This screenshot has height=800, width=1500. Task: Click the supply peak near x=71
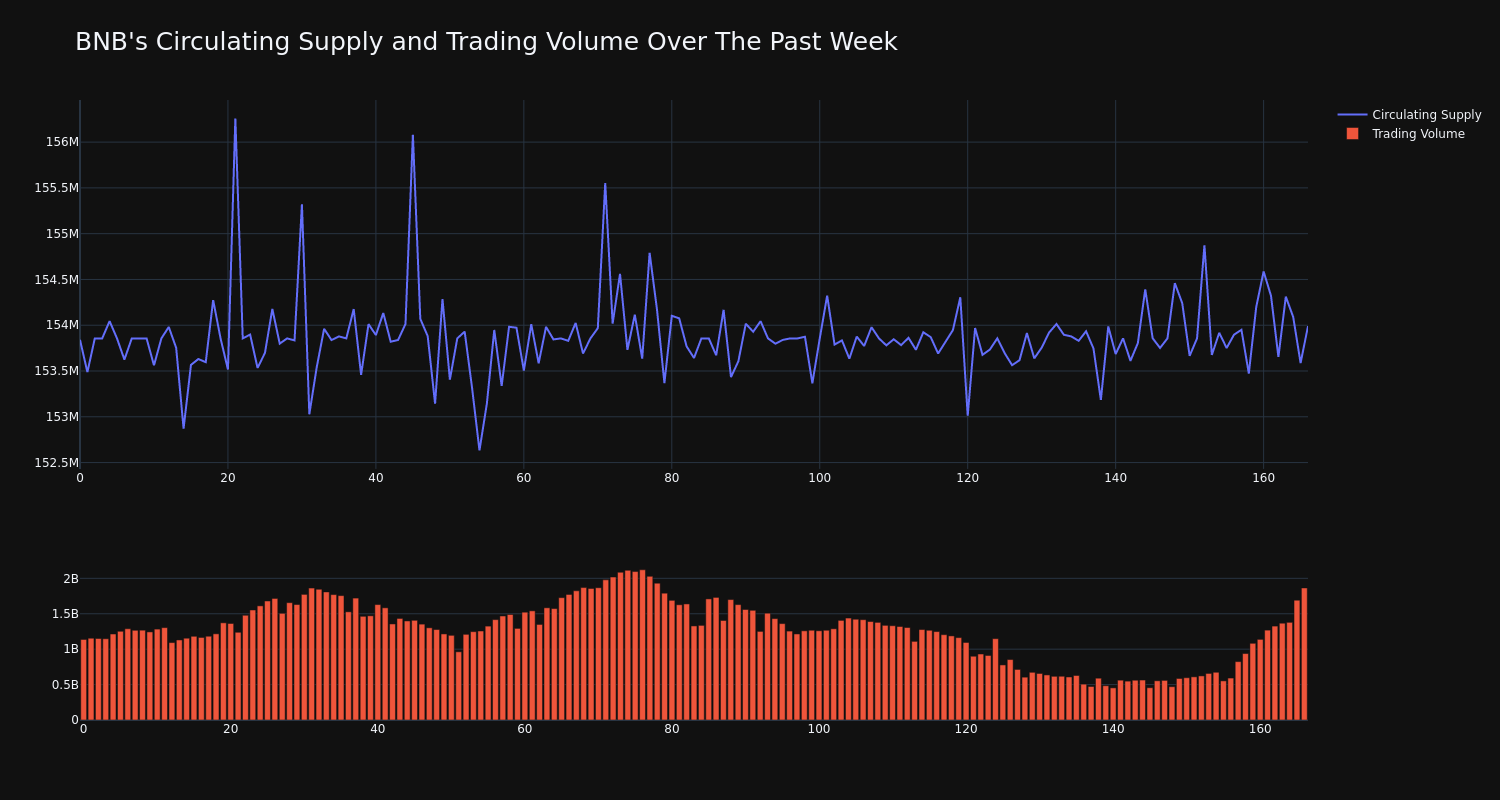pyautogui.click(x=605, y=184)
